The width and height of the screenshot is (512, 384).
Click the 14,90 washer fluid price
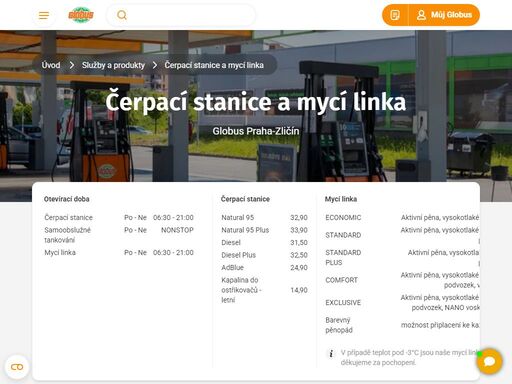click(x=299, y=290)
